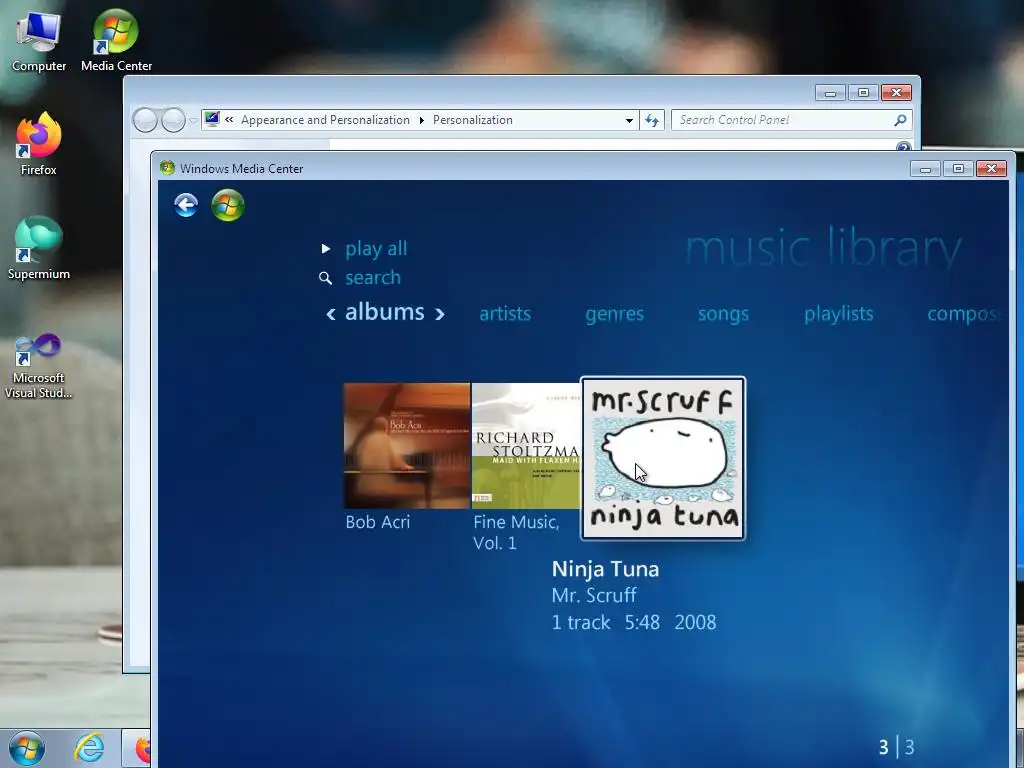Open the Ninja Tuna album cover
This screenshot has width=1024, height=768.
click(x=663, y=458)
